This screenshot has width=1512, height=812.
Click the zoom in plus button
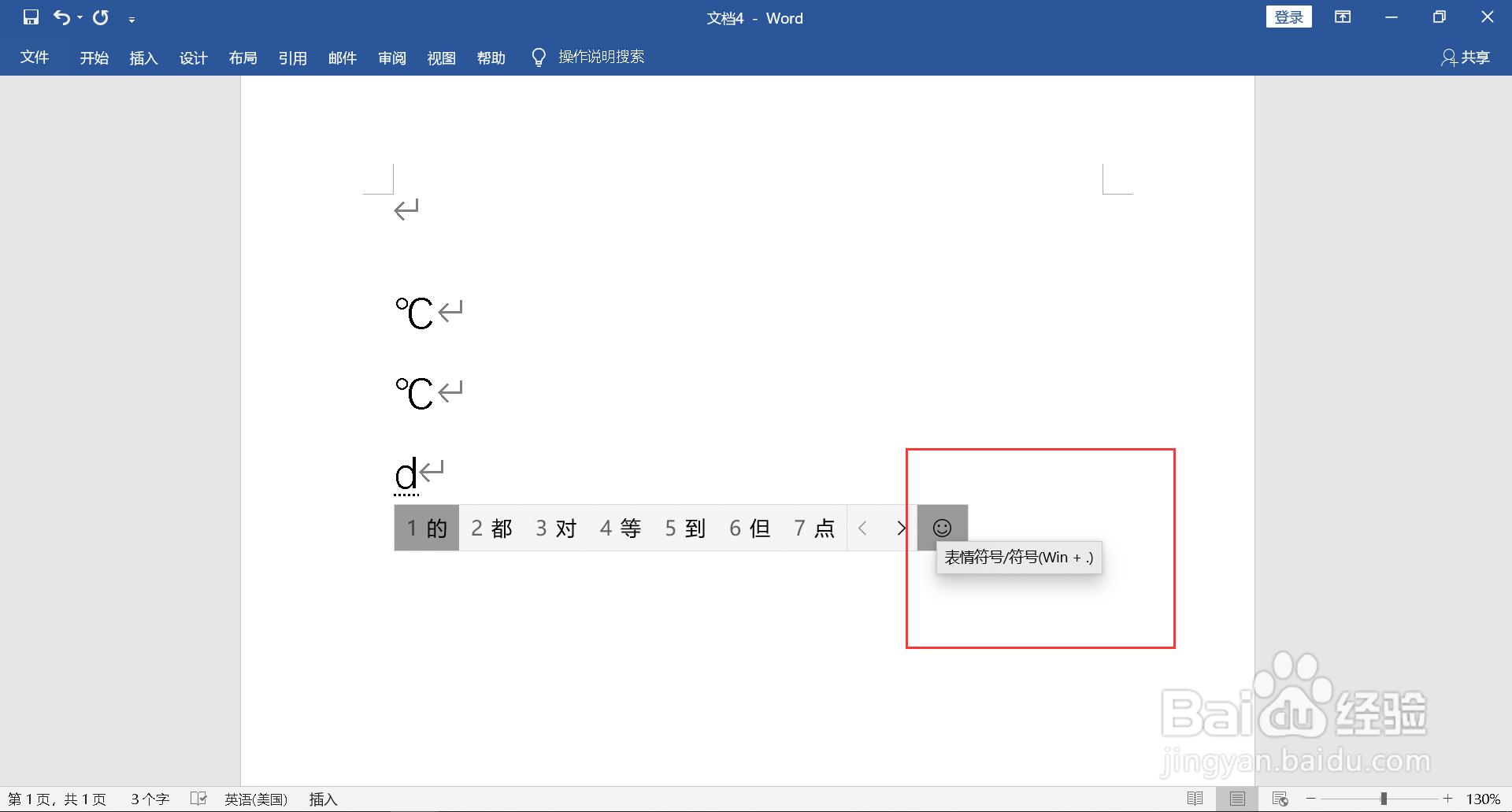pyautogui.click(x=1447, y=799)
